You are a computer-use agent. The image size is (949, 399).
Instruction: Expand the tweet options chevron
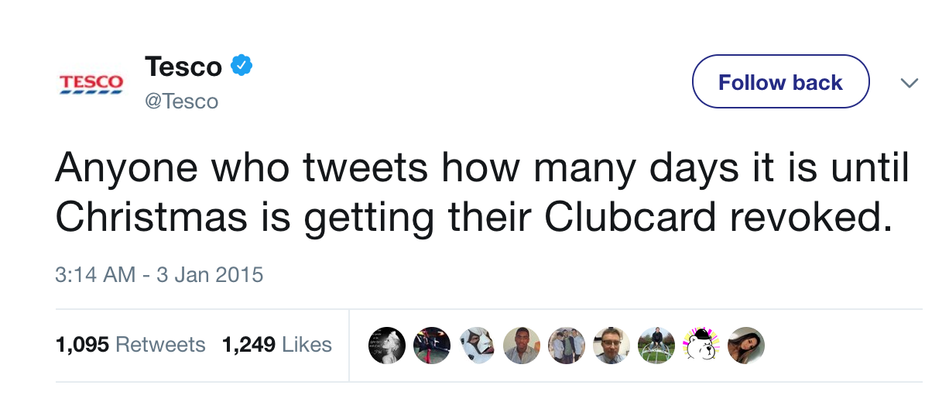[909, 82]
